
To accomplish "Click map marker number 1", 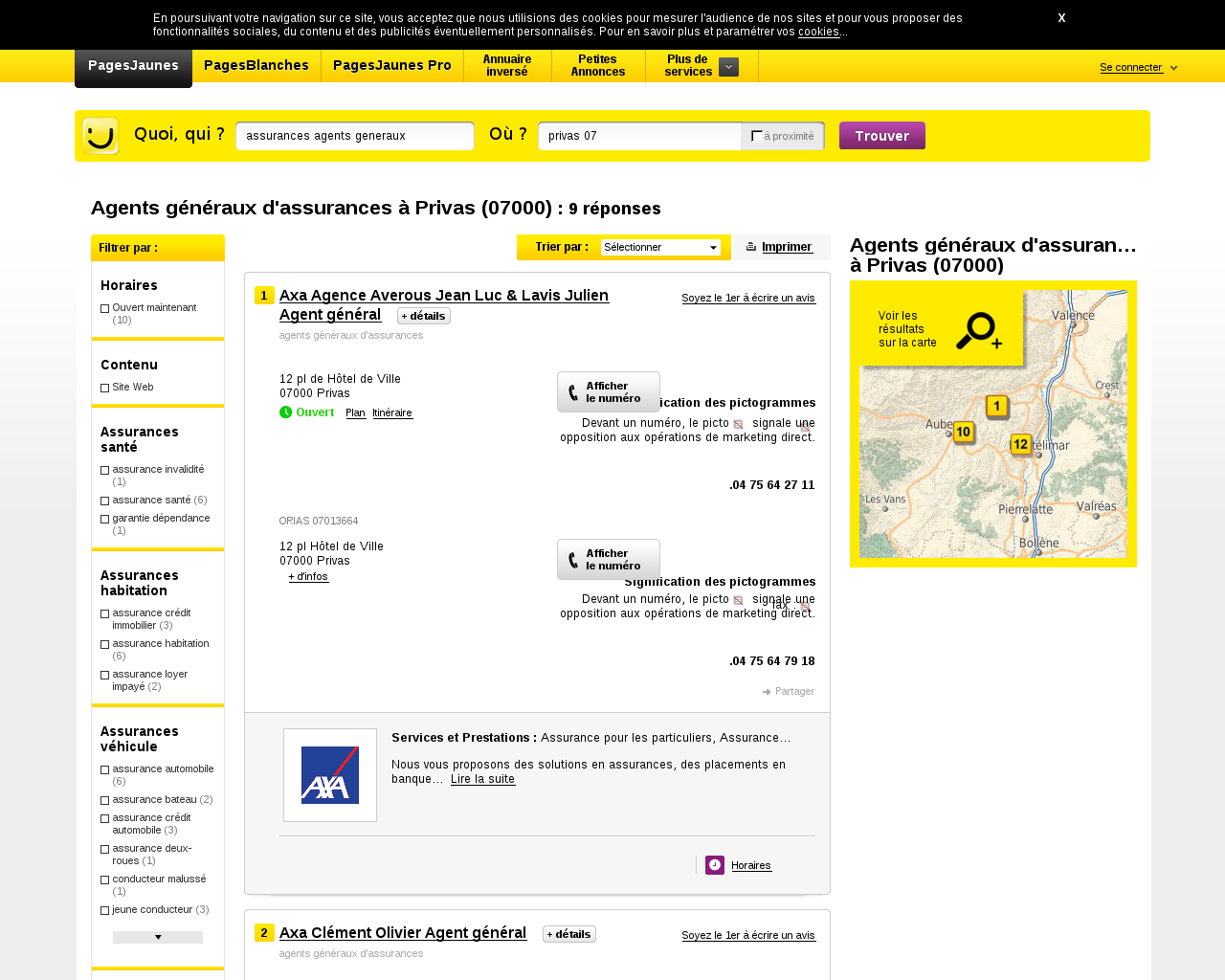I will [997, 407].
